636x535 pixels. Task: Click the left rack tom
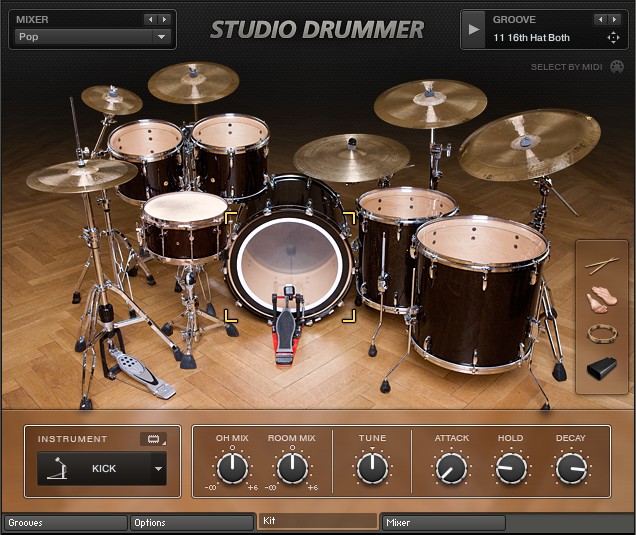click(146, 161)
